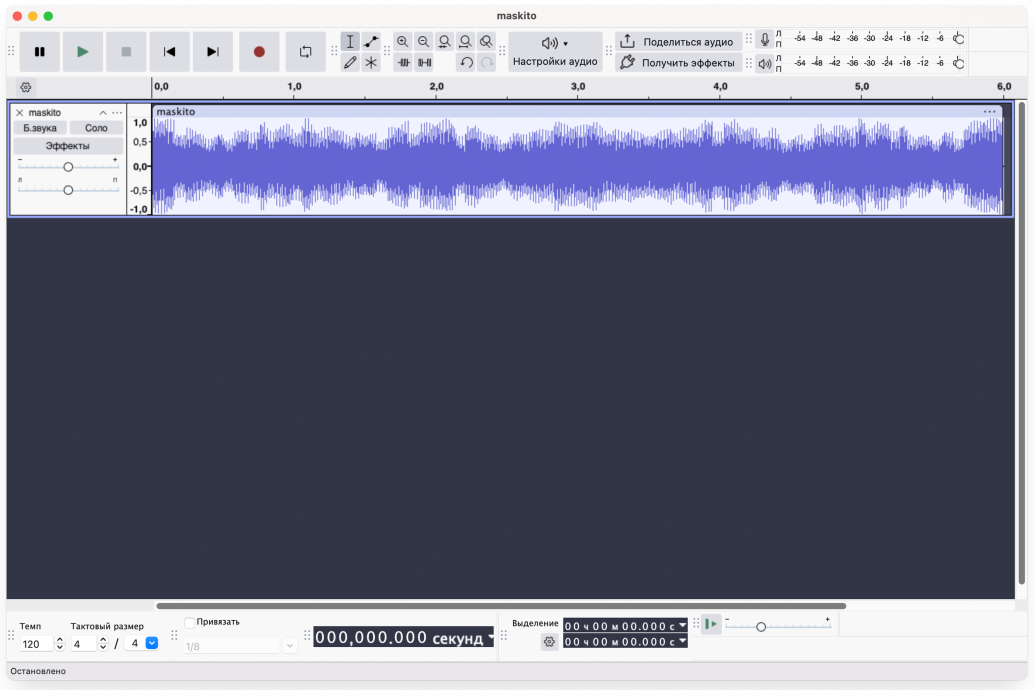Select the Multi-tool
Image resolution: width=1035 pixels, height=690 pixels.
click(371, 62)
